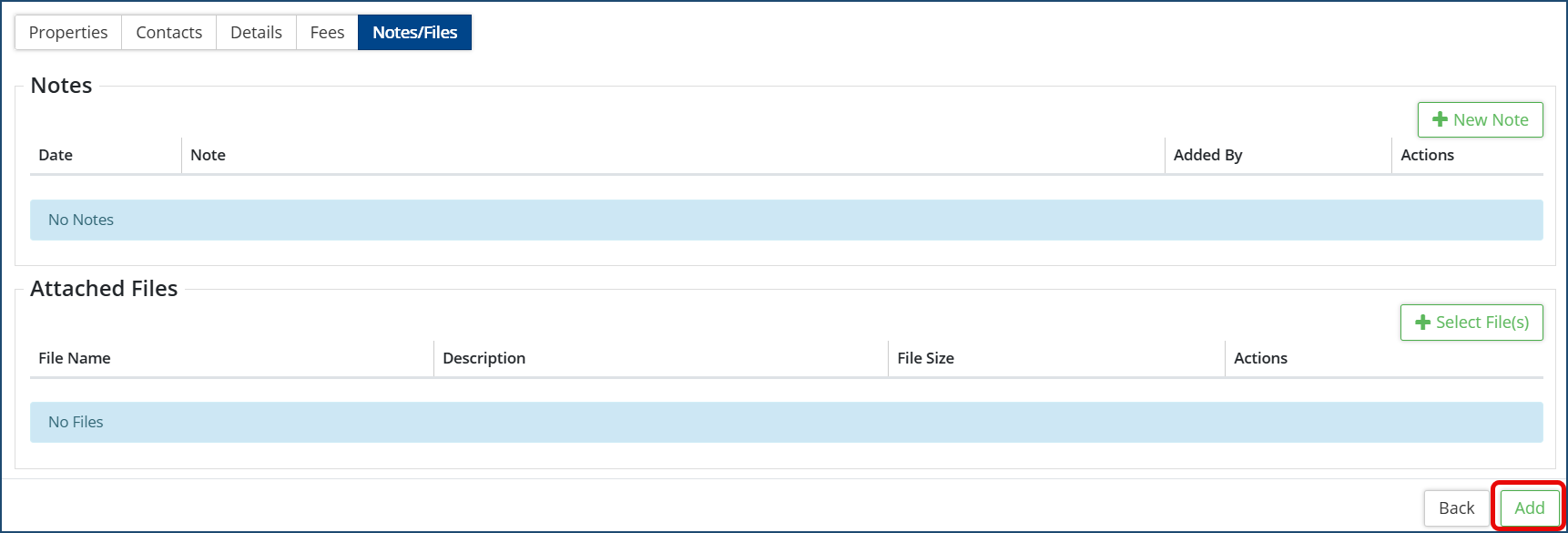Go to the Details tab
1568x533 pixels.
[256, 33]
